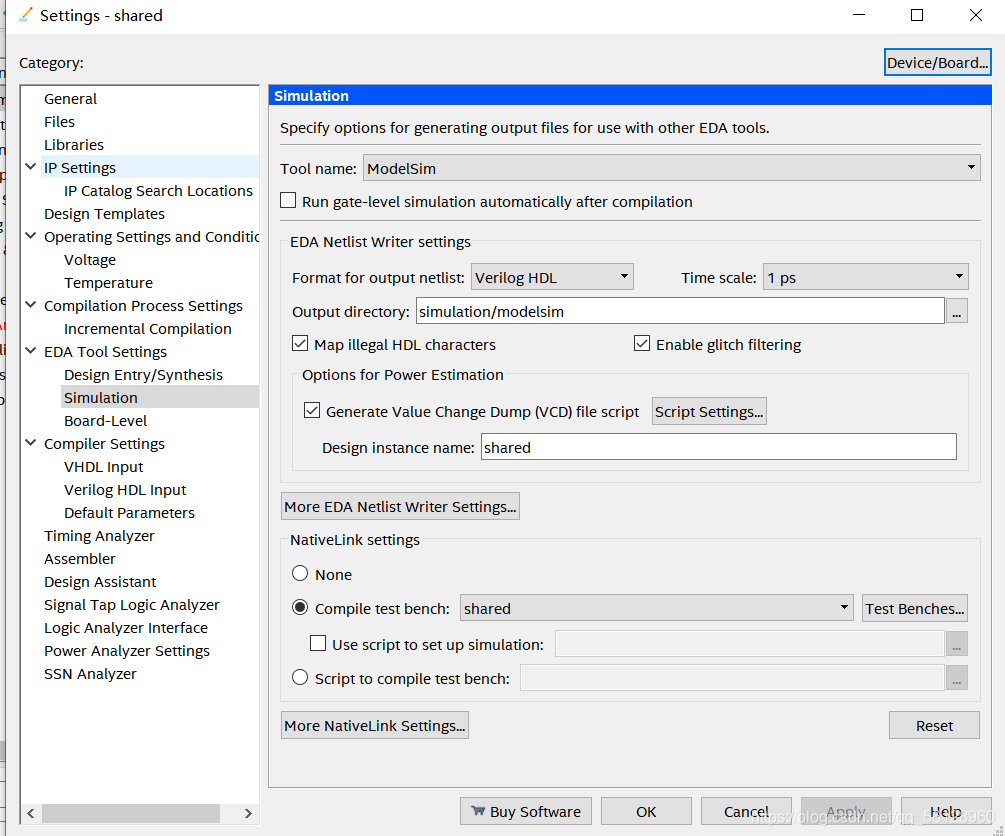This screenshot has height=836, width=1005.
Task: Select the None NativeLink radio option
Action: [300, 573]
